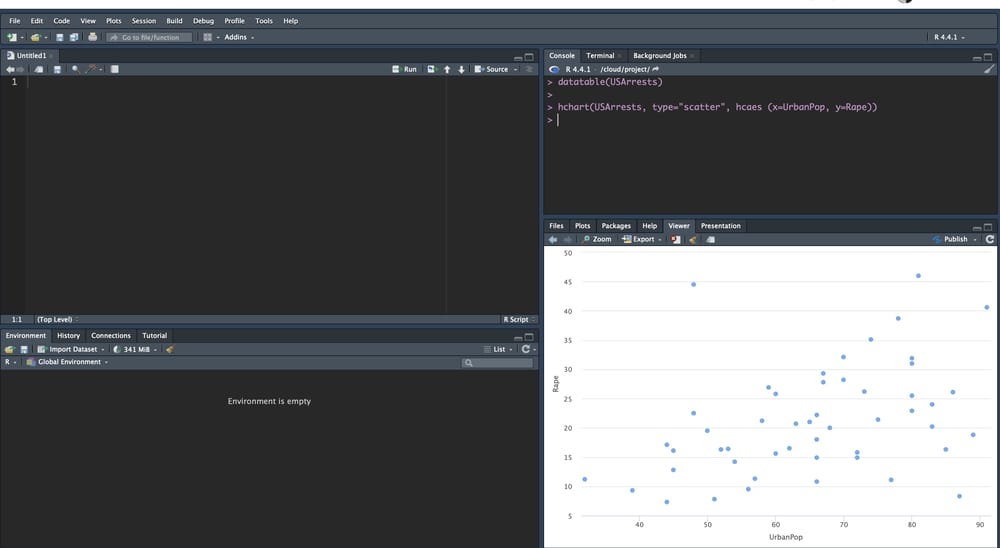
Task: Go back to previous source location
Action: tap(10, 70)
